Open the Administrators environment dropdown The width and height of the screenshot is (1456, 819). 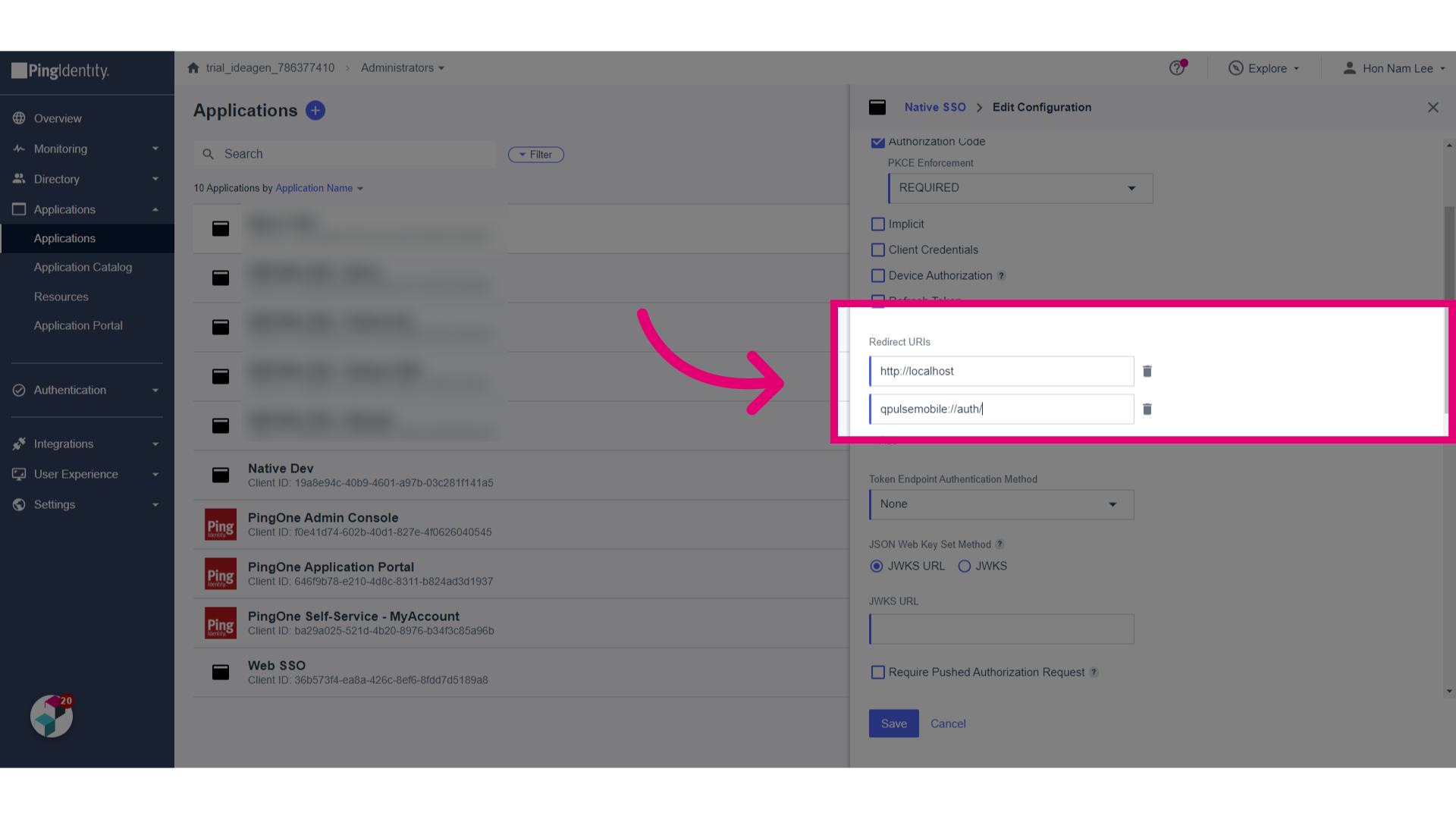click(403, 67)
